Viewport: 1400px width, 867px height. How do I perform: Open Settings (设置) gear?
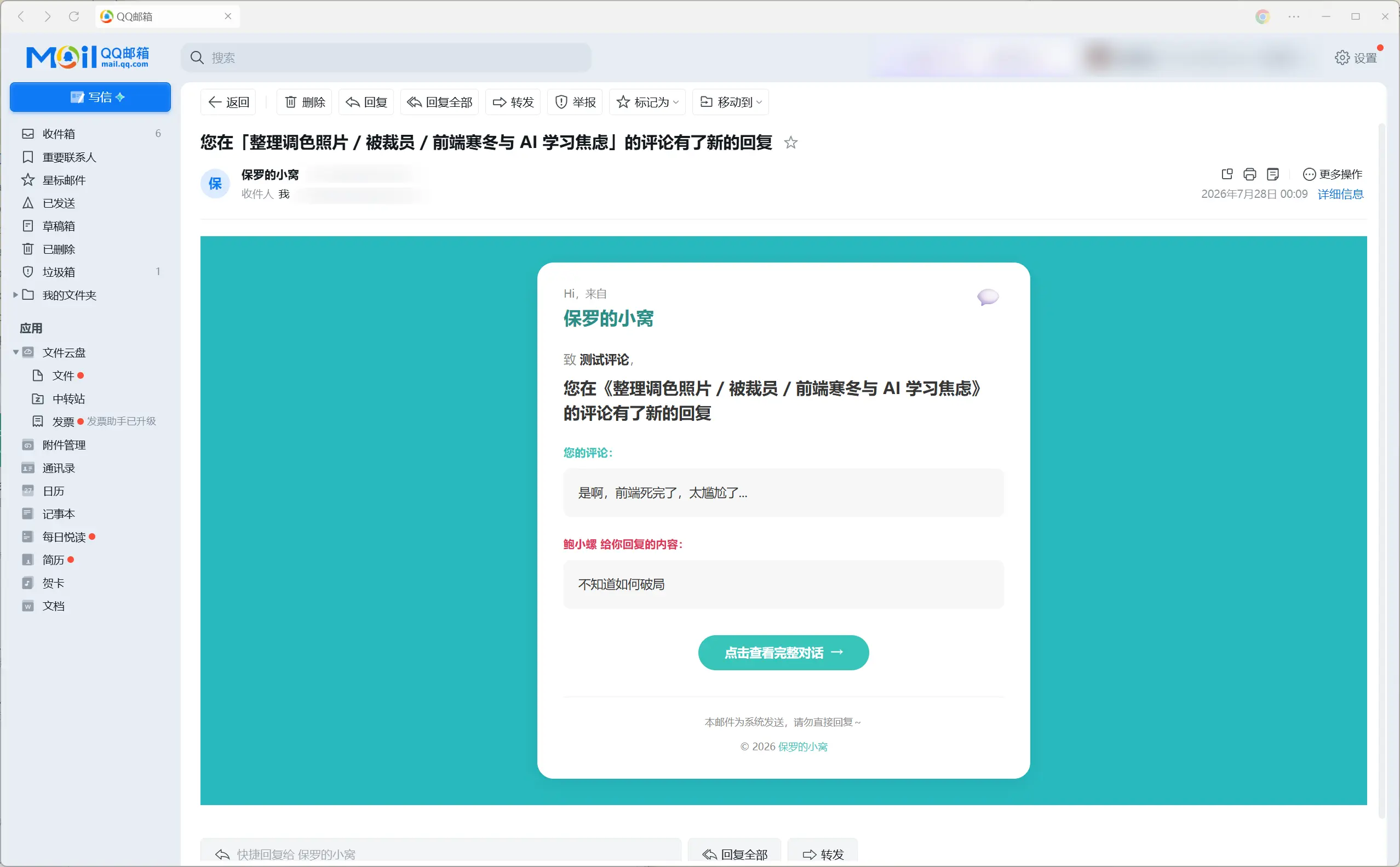(x=1355, y=58)
